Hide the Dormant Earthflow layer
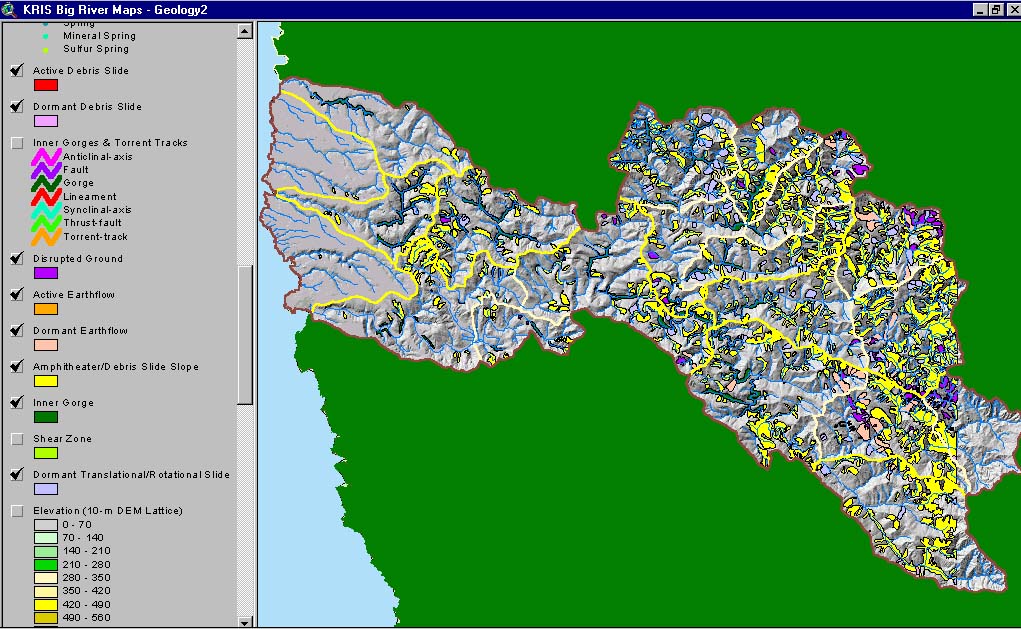The height and width of the screenshot is (629, 1021). (x=17, y=331)
